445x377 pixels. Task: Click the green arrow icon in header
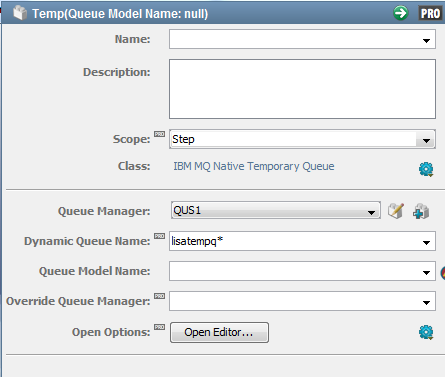pyautogui.click(x=400, y=13)
